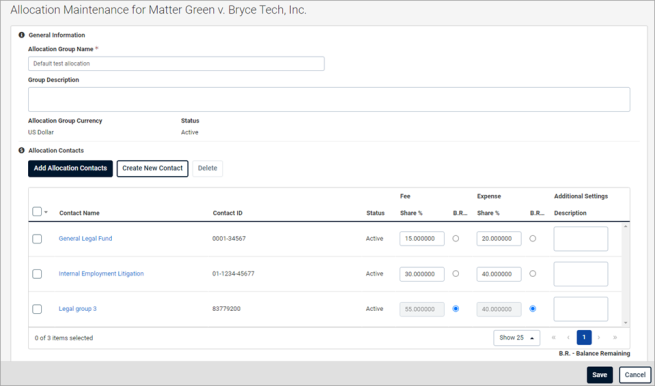This screenshot has height=386, width=655.
Task: Check the Internal Employment Litigation row checkbox
Action: point(37,274)
